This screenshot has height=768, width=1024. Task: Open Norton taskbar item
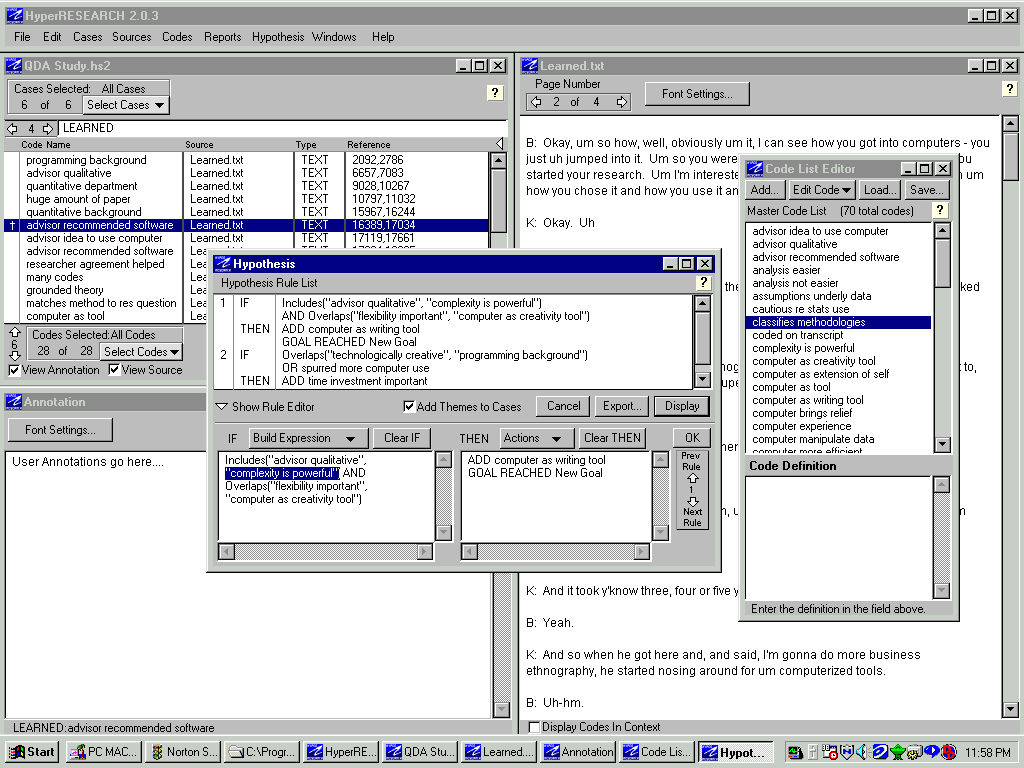[x=184, y=752]
